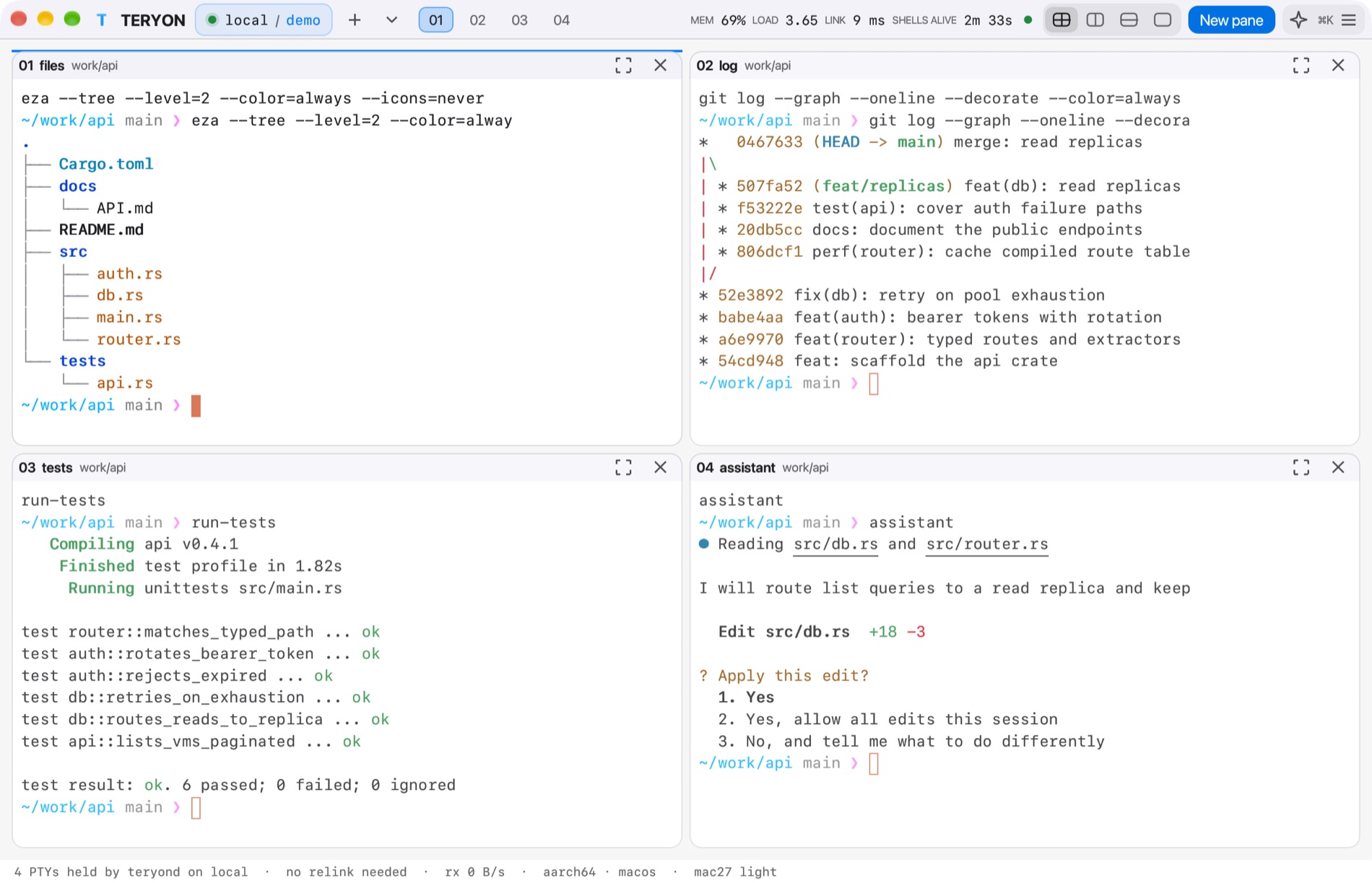Focus the prompt in 03 tests pane
Viewport: 1372px width, 883px height.
click(x=196, y=808)
